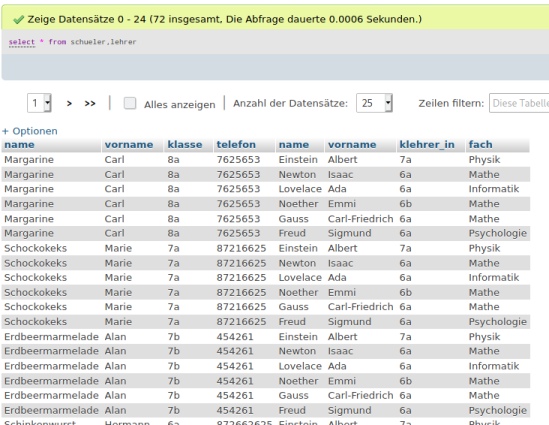Sort by the telefon column header

pyautogui.click(x=236, y=145)
